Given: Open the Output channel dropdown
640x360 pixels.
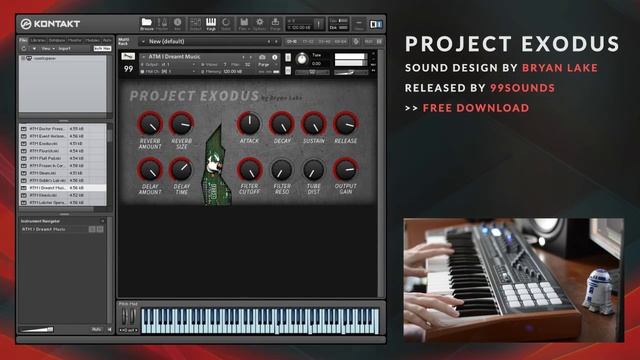Looking at the screenshot, I should [169, 64].
